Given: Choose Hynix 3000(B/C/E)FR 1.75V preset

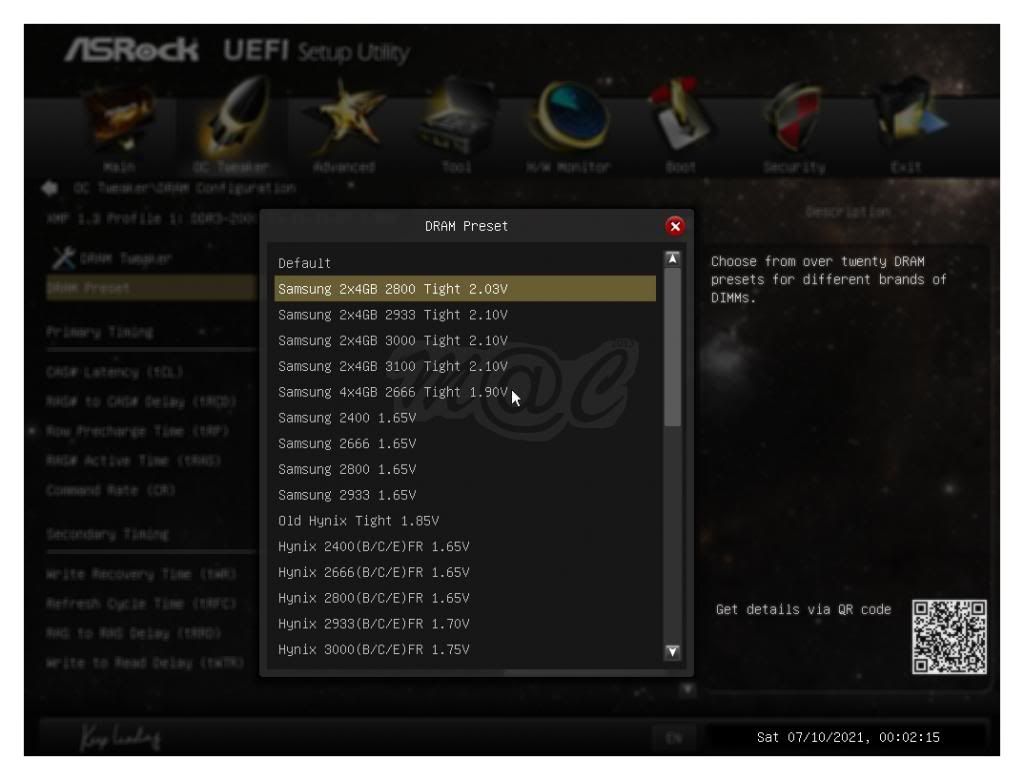Looking at the screenshot, I should point(374,650).
